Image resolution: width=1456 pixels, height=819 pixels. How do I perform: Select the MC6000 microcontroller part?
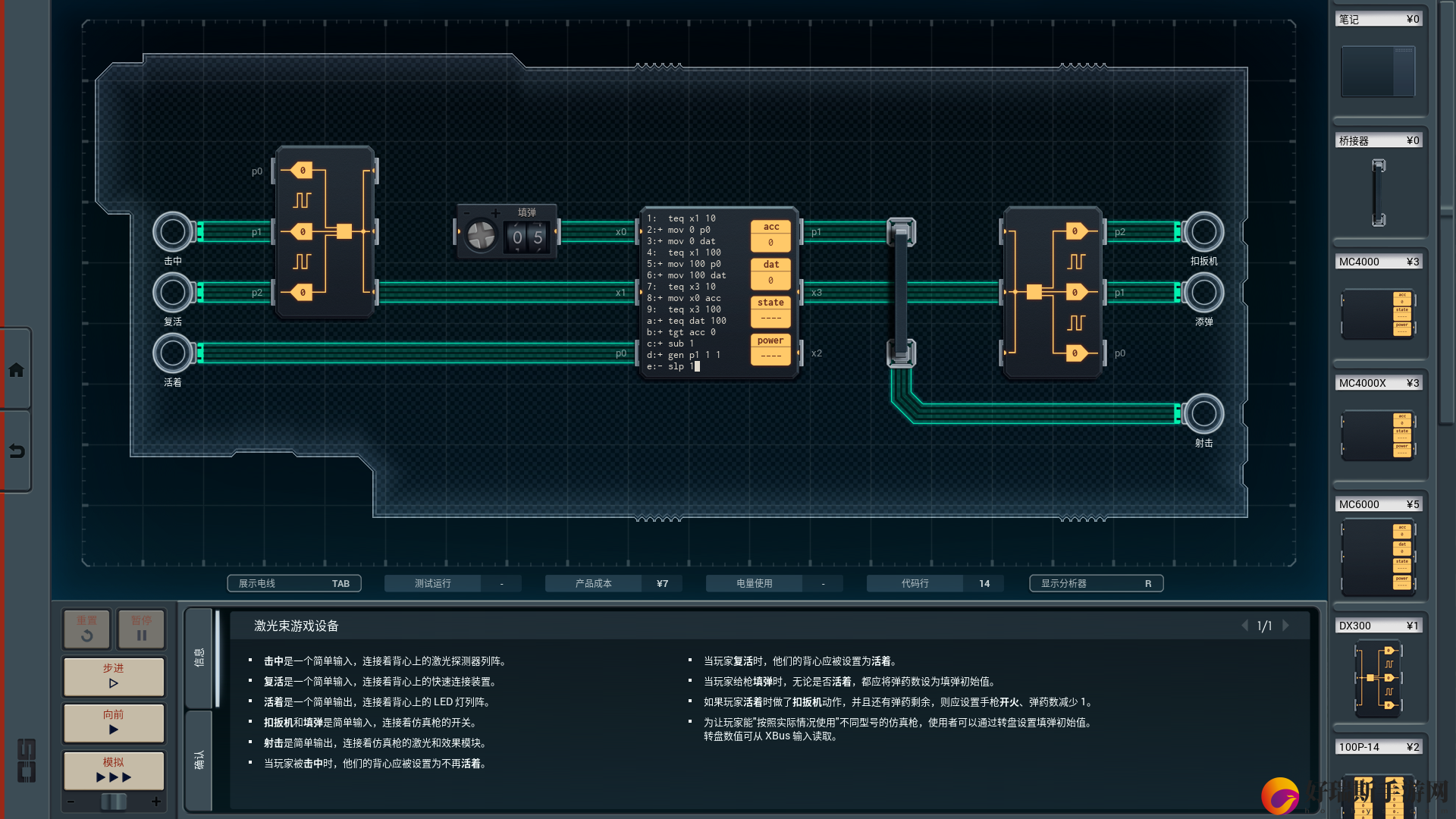(1378, 557)
